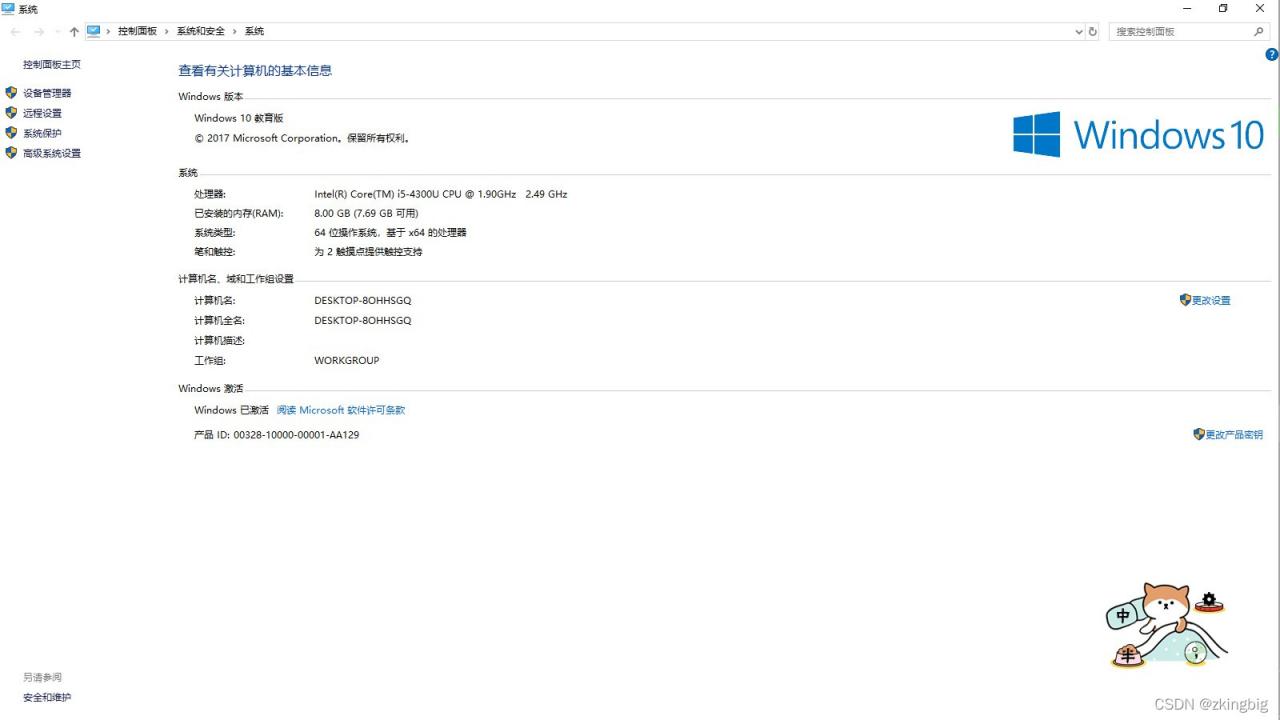Click the 系统 window icon in title bar
Image resolution: width=1280 pixels, height=720 pixels.
(8, 8)
